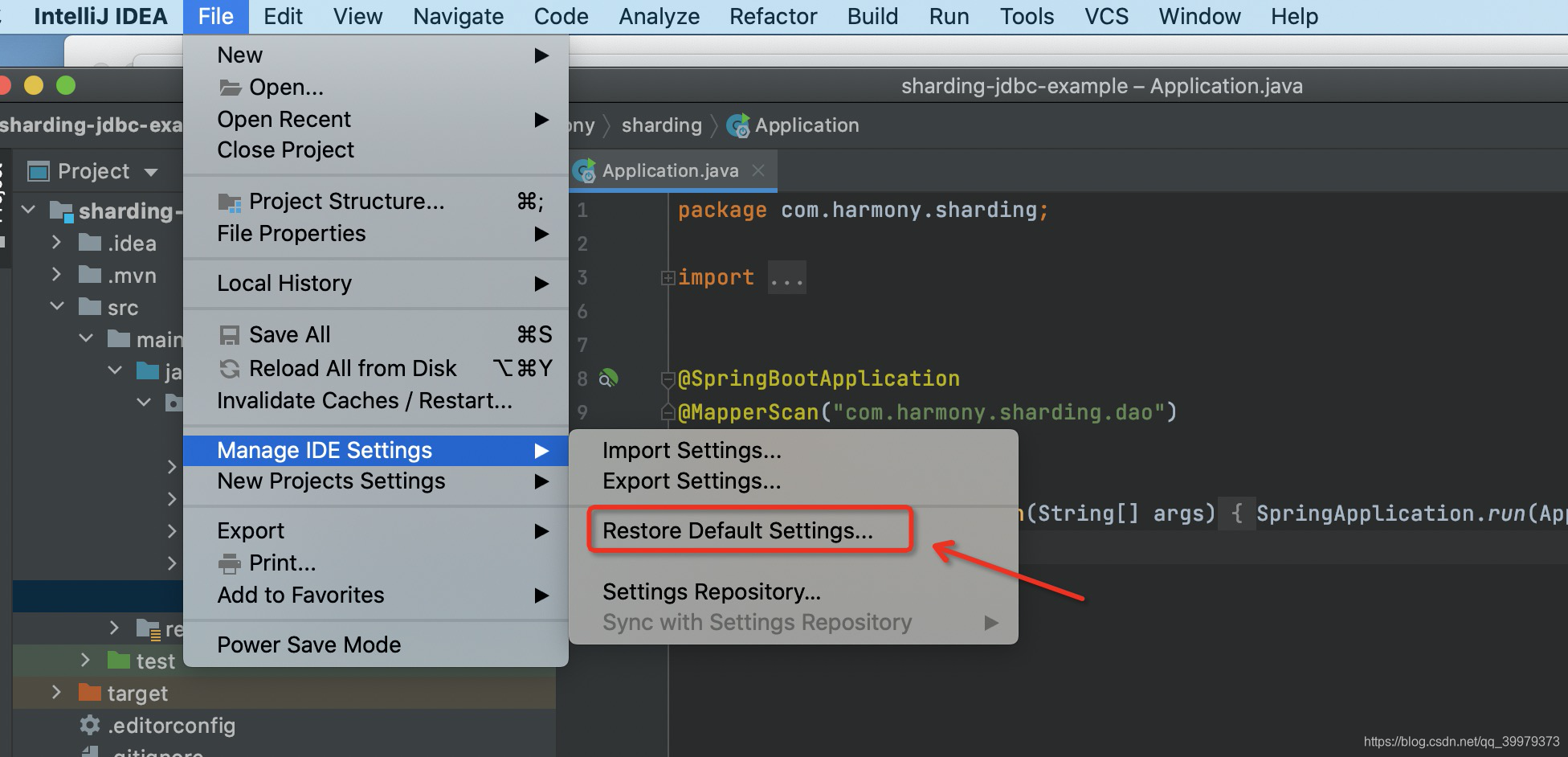Image resolution: width=1568 pixels, height=757 pixels.
Task: Open the Refactor menu
Action: tap(774, 16)
